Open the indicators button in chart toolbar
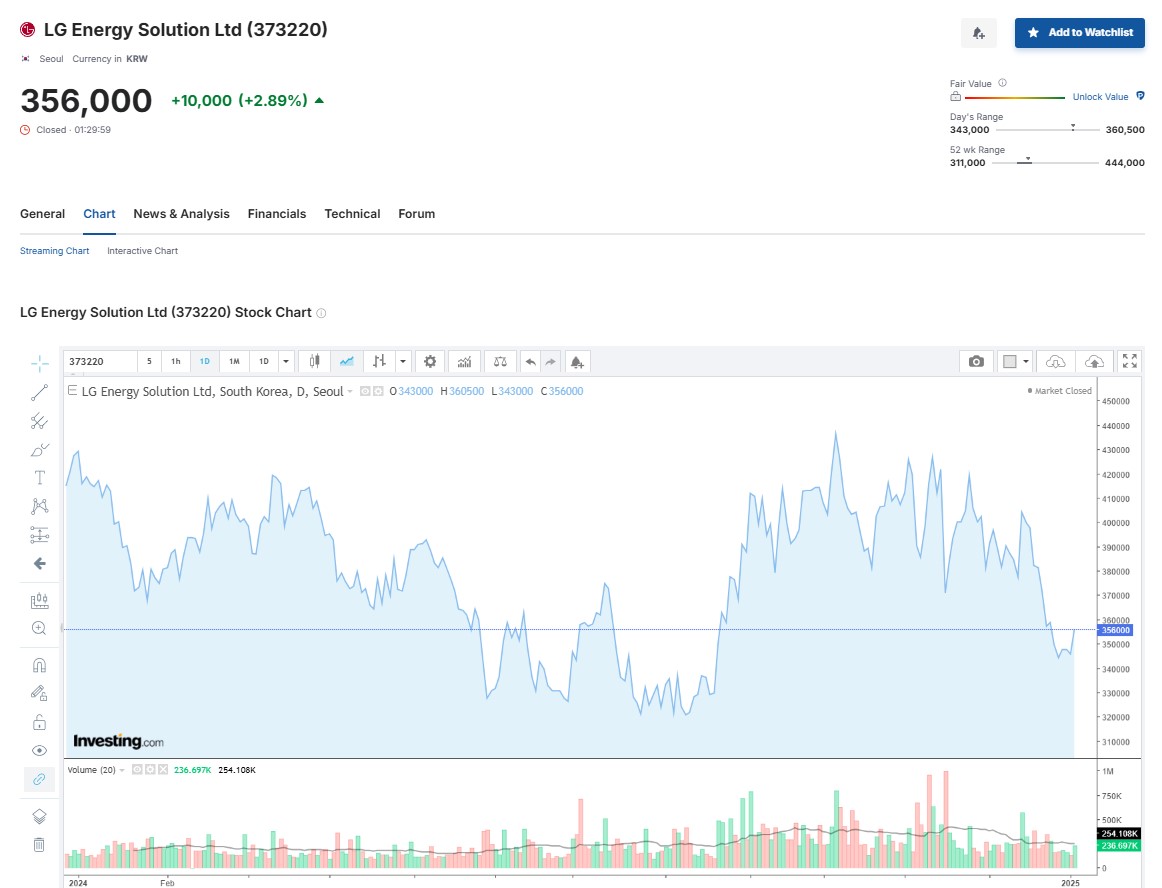Screen dimensions: 1162x888 coord(465,362)
